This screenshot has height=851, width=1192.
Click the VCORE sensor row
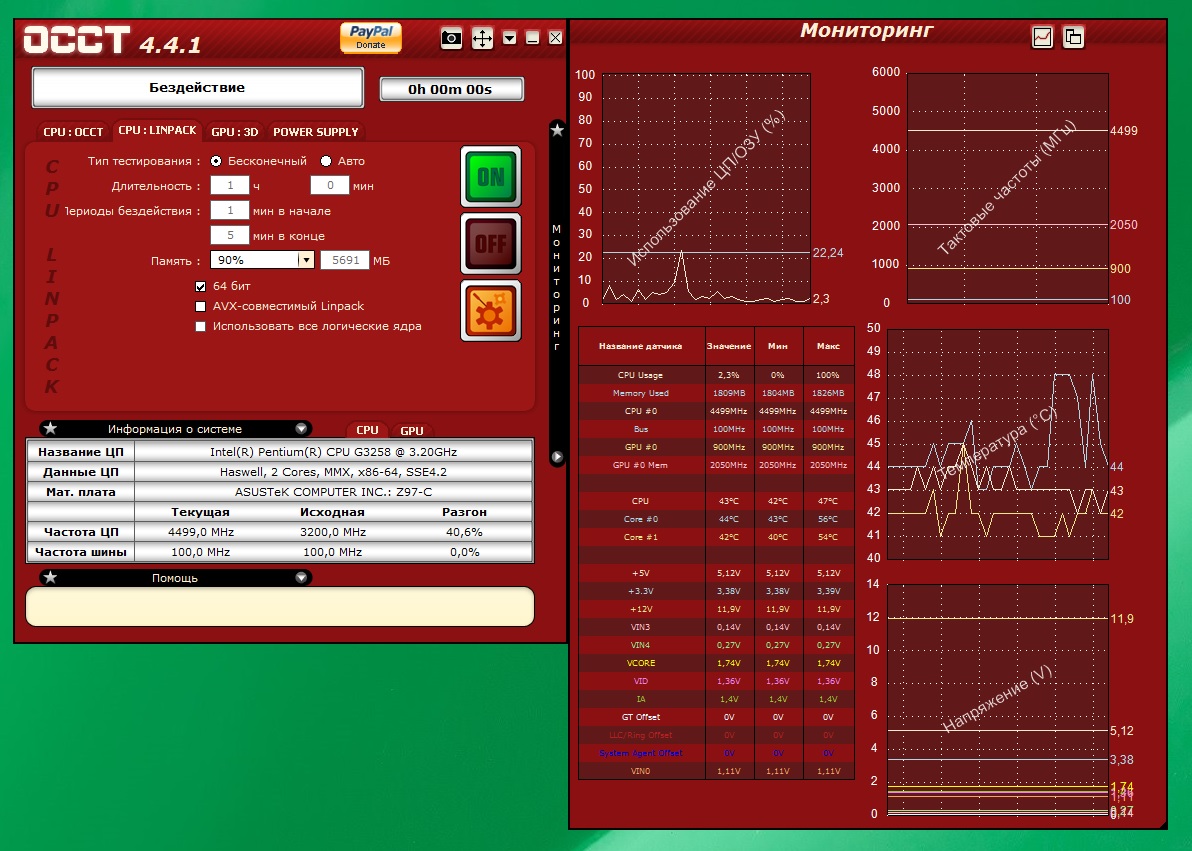click(x=716, y=663)
